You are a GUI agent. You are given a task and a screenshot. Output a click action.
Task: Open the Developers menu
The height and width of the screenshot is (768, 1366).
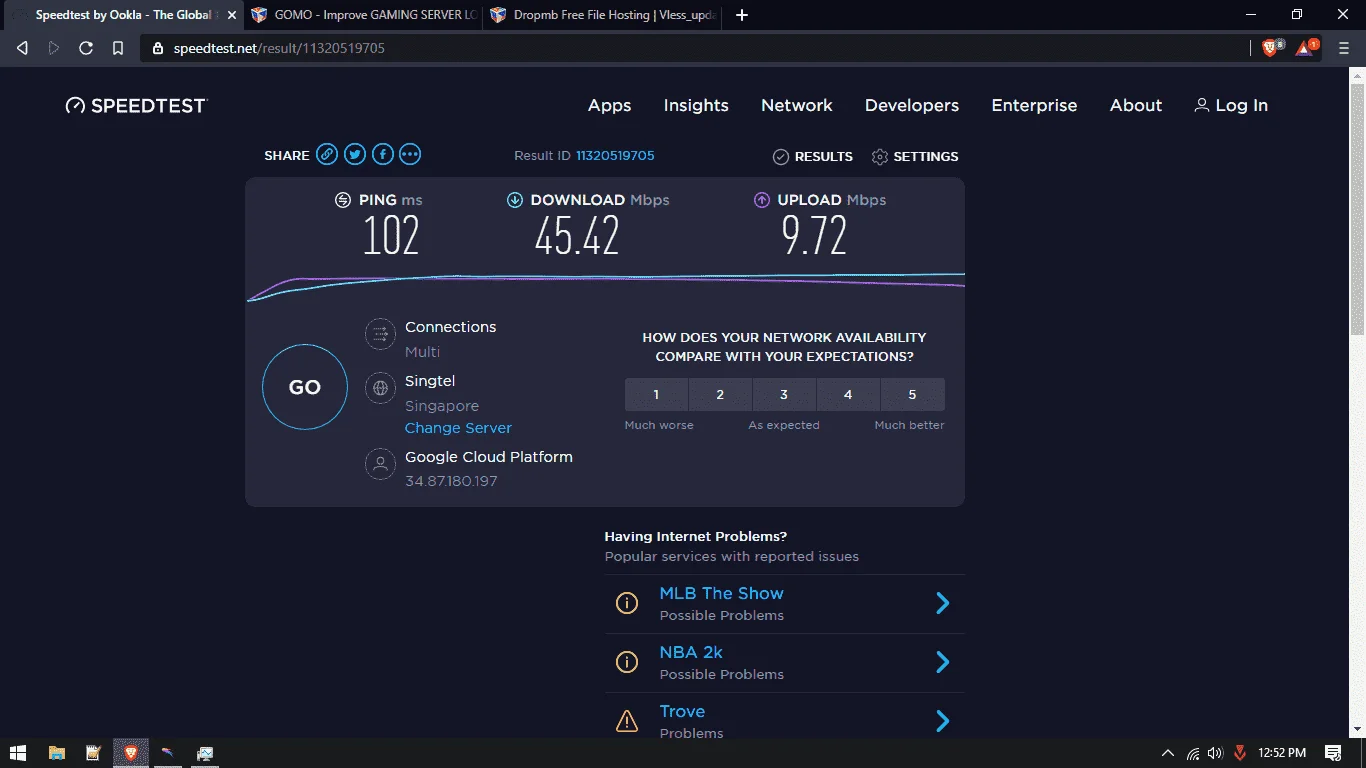click(912, 105)
